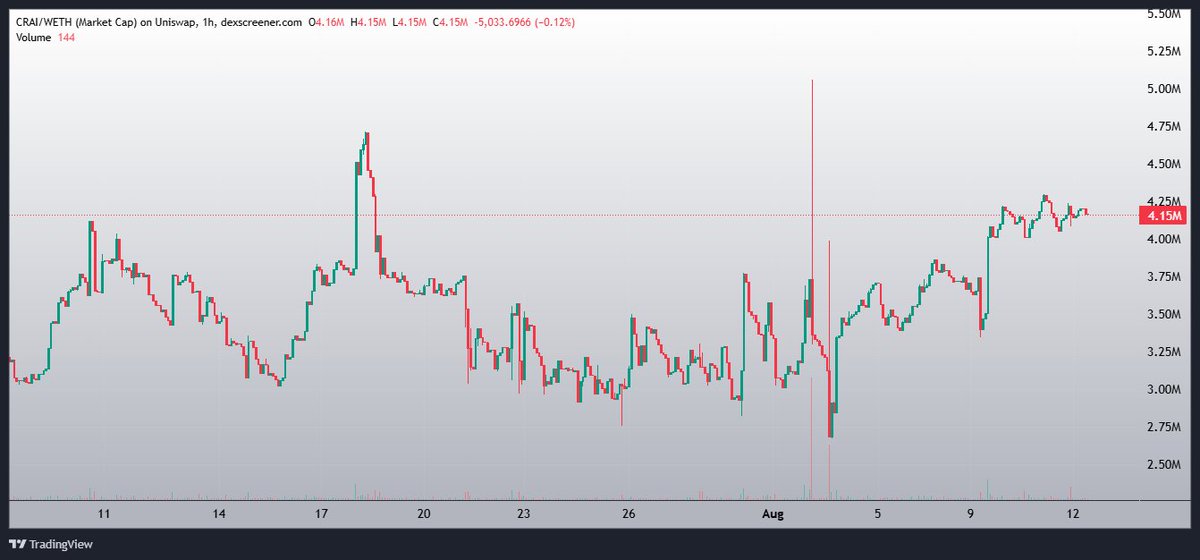
Task: Click the O4.16M open value in header
Action: [325, 22]
